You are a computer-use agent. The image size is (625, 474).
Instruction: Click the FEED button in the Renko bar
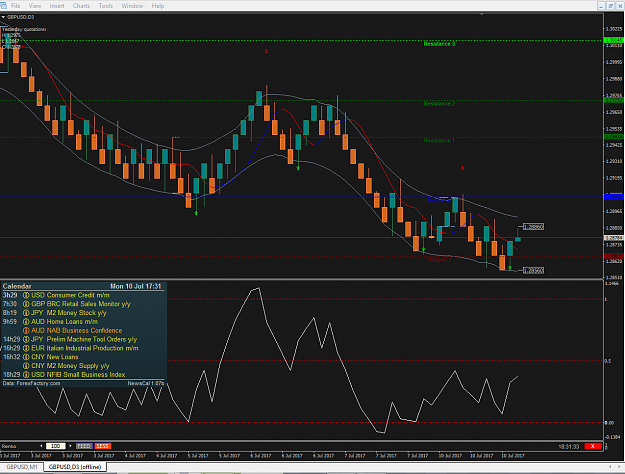tap(84, 446)
